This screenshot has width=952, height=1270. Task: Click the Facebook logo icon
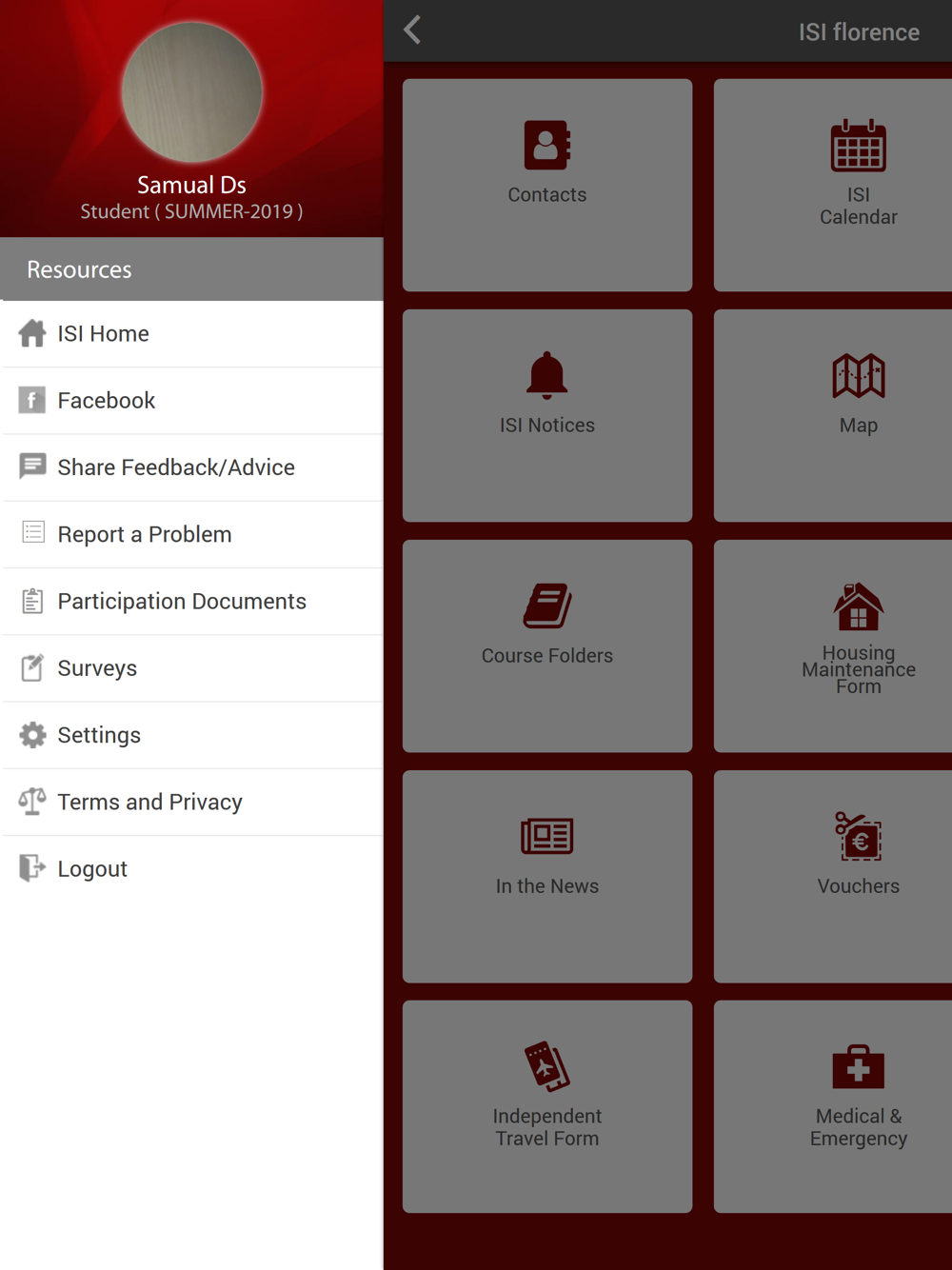[x=32, y=400]
